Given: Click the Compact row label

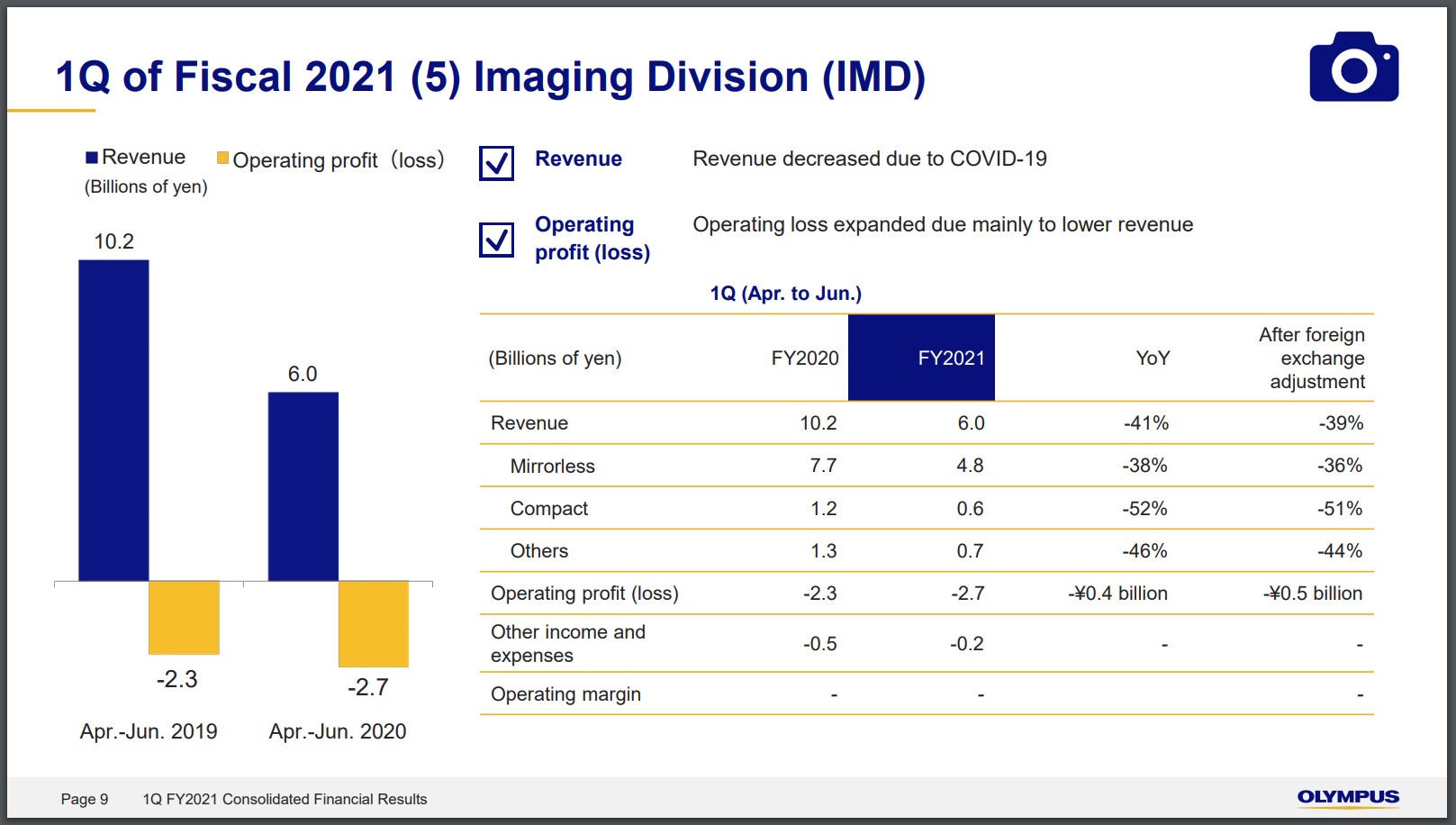Looking at the screenshot, I should (549, 509).
